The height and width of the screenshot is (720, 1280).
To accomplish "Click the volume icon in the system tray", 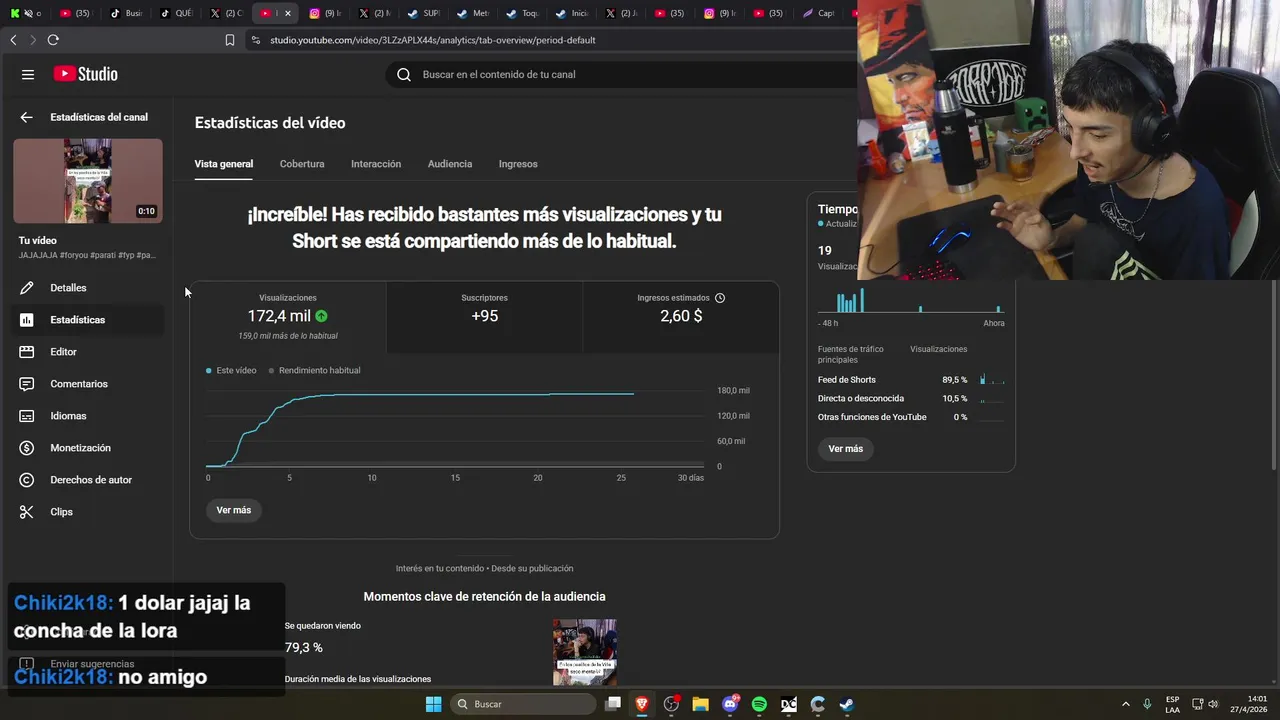I will tap(1213, 704).
